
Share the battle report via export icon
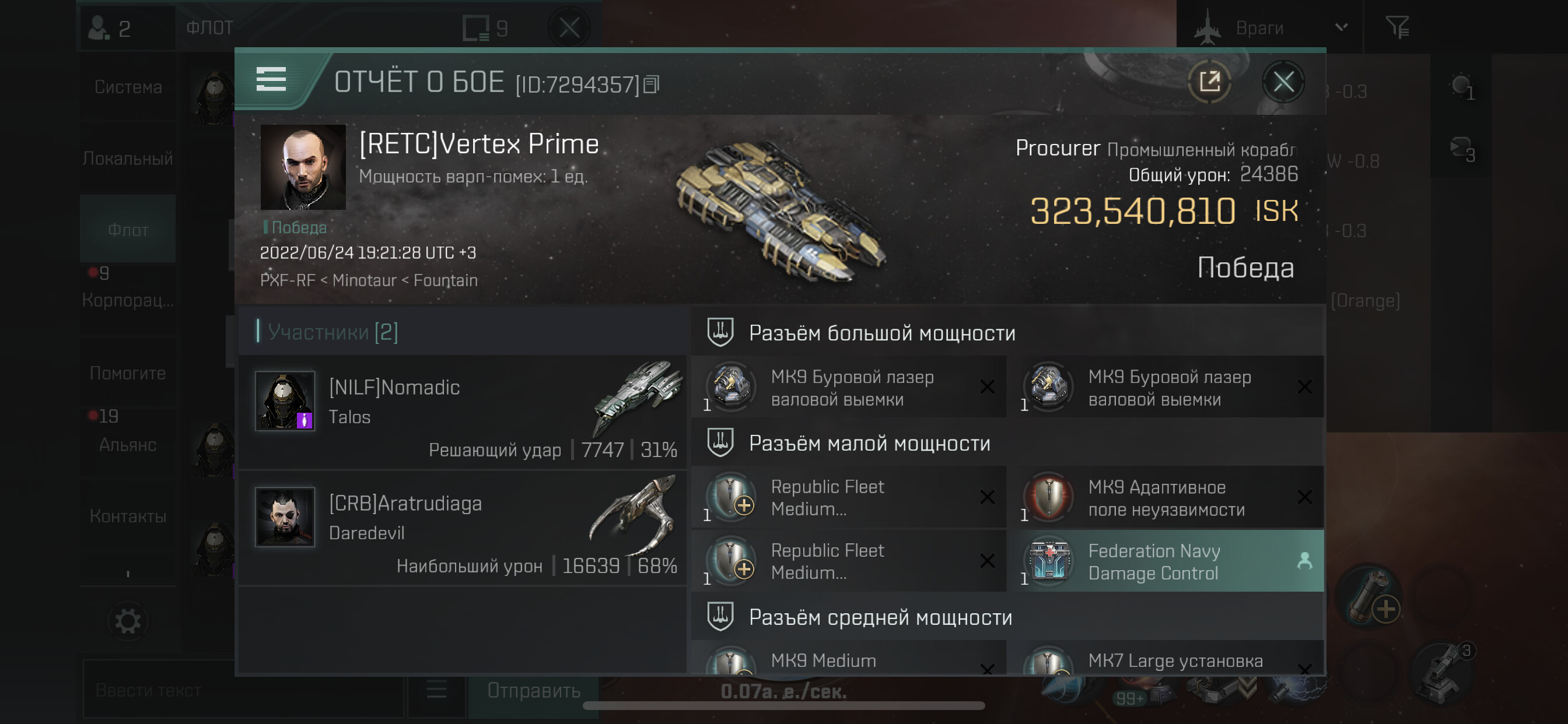[1209, 81]
